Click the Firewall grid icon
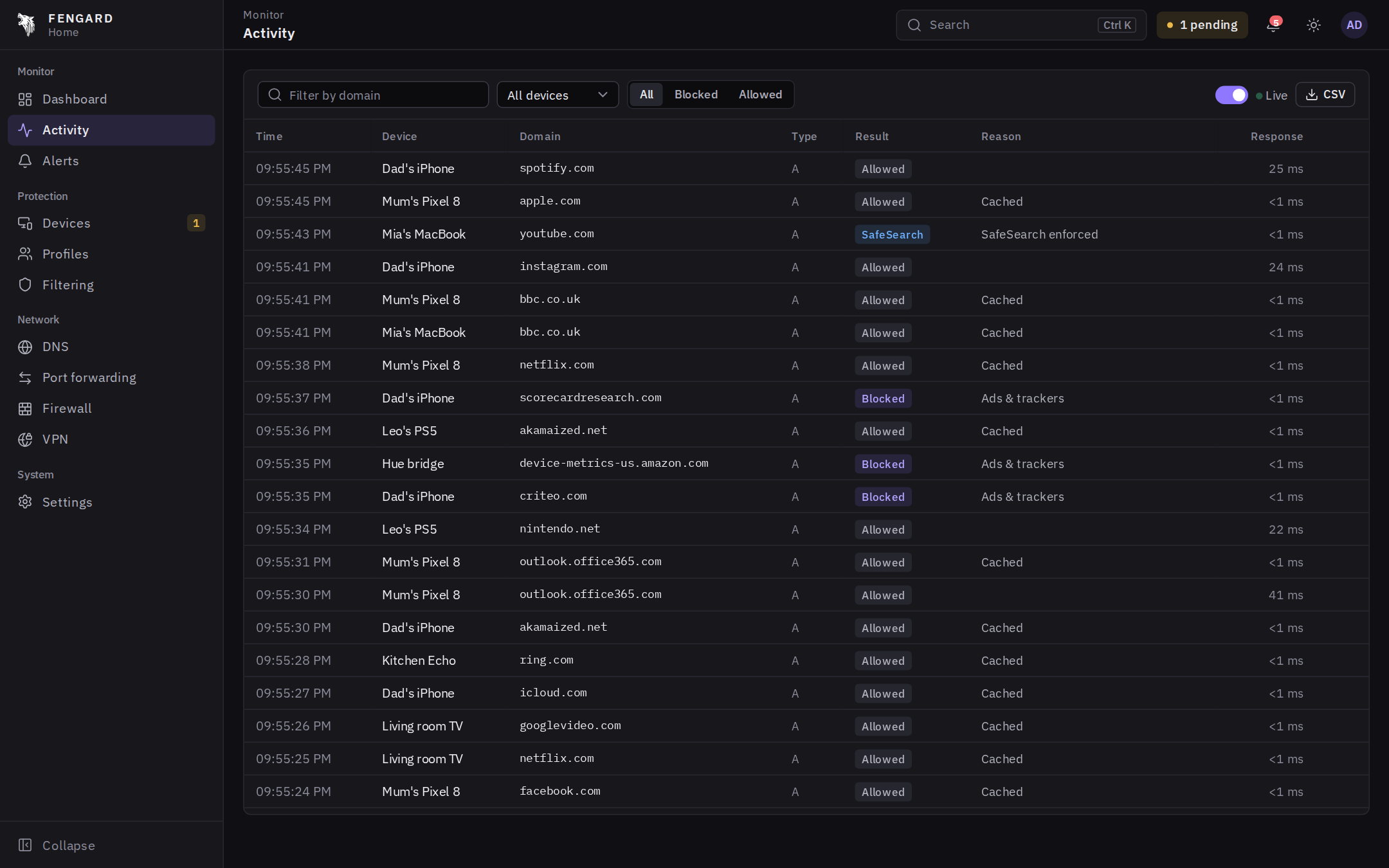The width and height of the screenshot is (1389, 868). pos(25,409)
